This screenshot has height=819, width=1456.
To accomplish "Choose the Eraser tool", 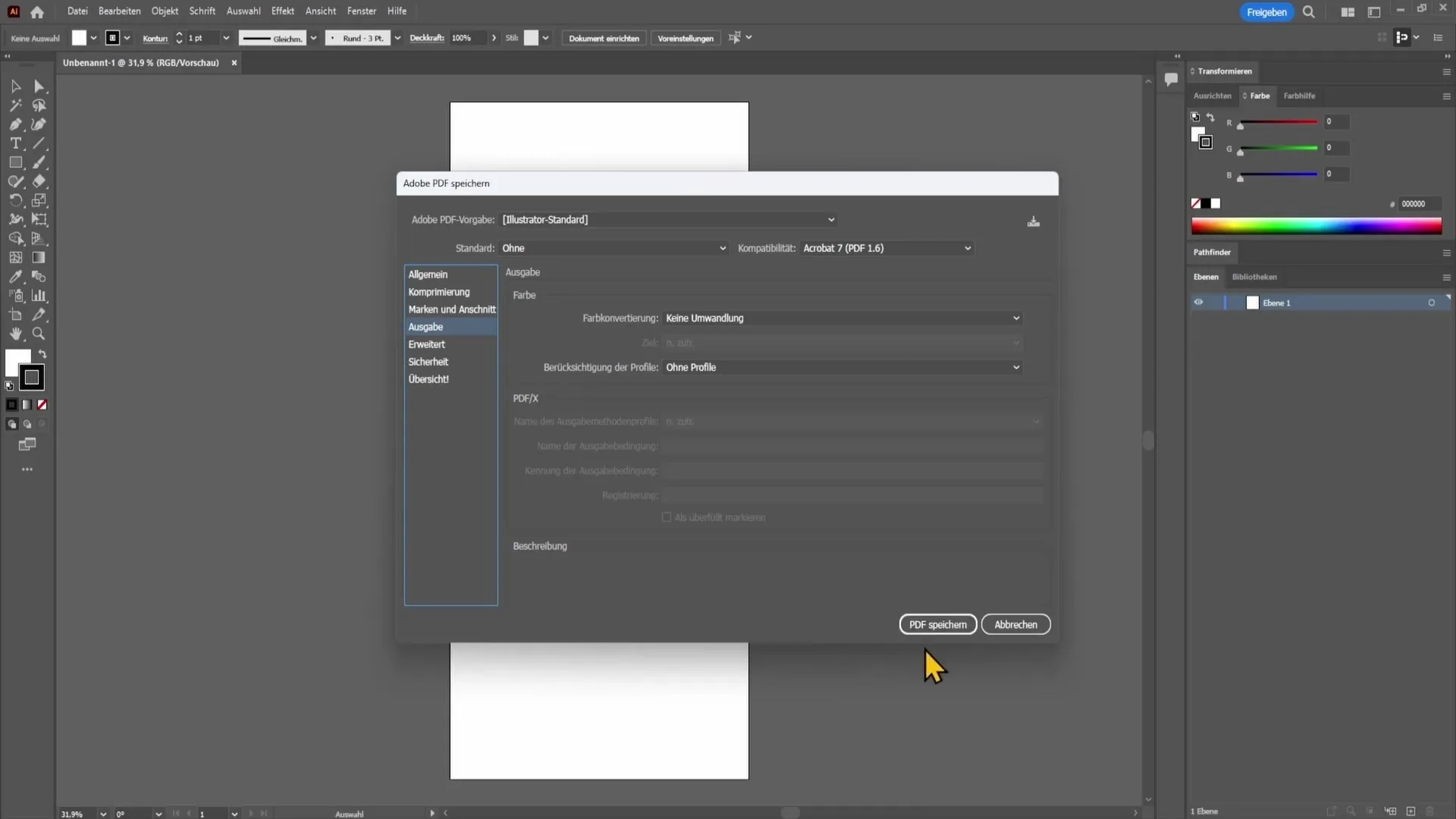I will (x=39, y=181).
